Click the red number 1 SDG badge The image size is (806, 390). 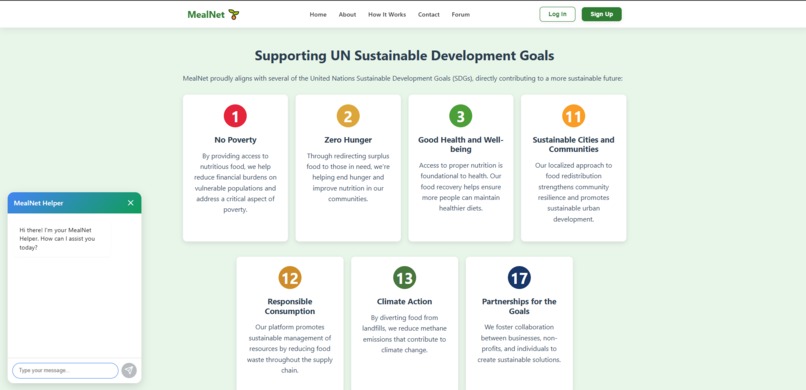[x=235, y=116]
